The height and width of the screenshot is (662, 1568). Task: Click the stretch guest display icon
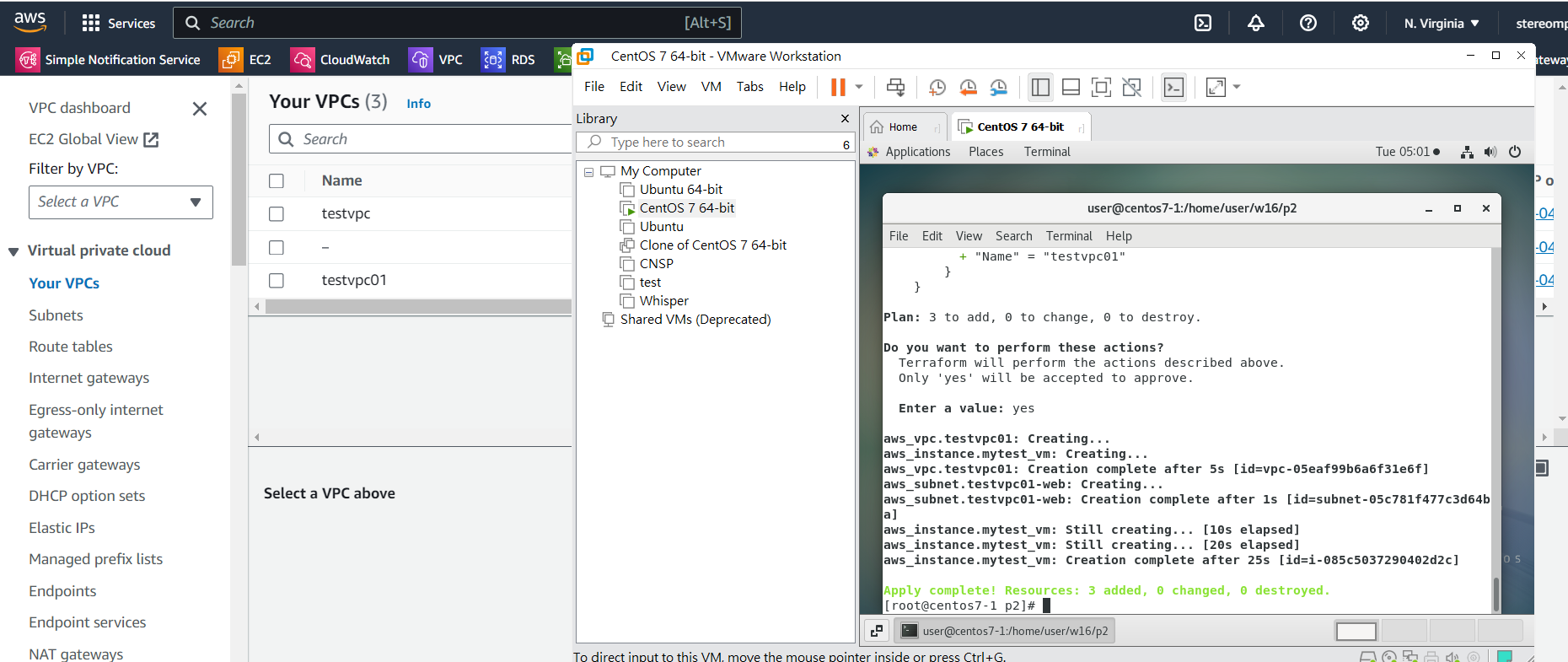point(1216,87)
